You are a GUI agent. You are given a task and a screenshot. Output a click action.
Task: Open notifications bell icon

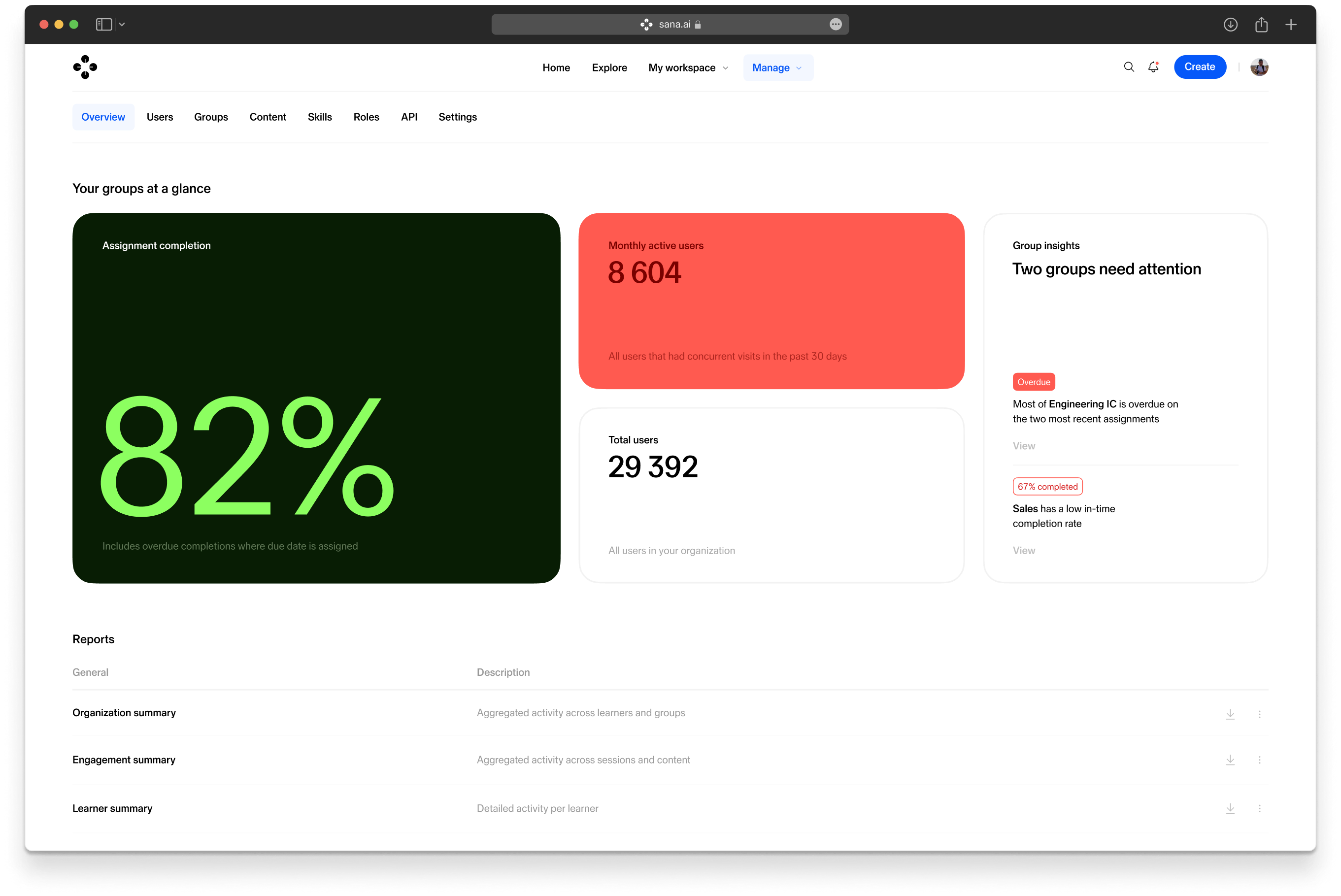tap(1153, 67)
